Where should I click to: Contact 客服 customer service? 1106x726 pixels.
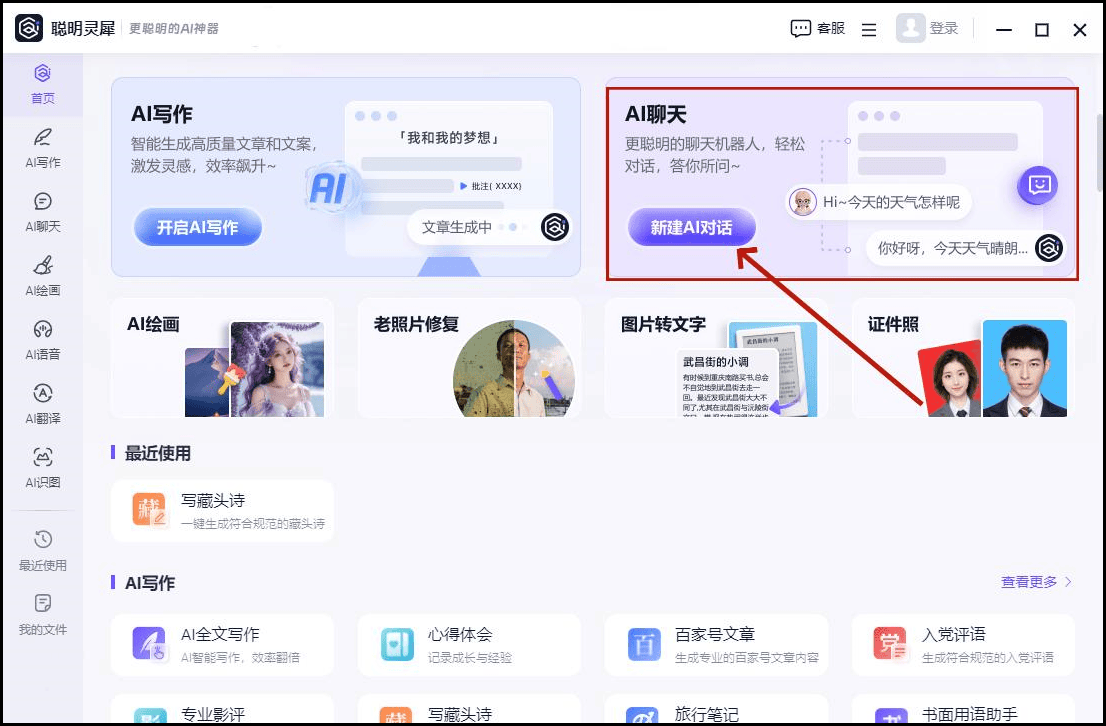[x=818, y=28]
